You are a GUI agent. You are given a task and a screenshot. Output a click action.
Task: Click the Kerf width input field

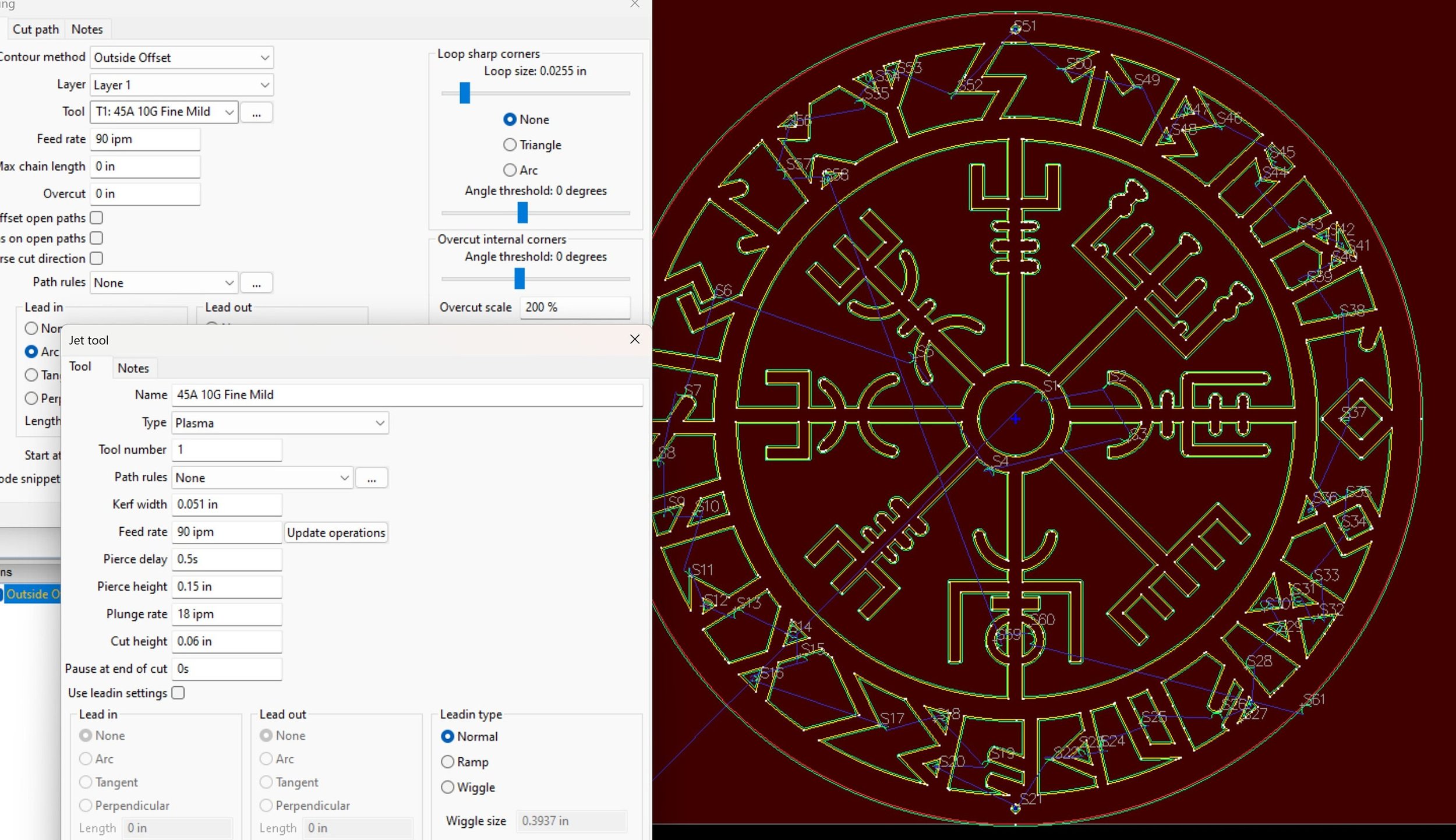[227, 504]
